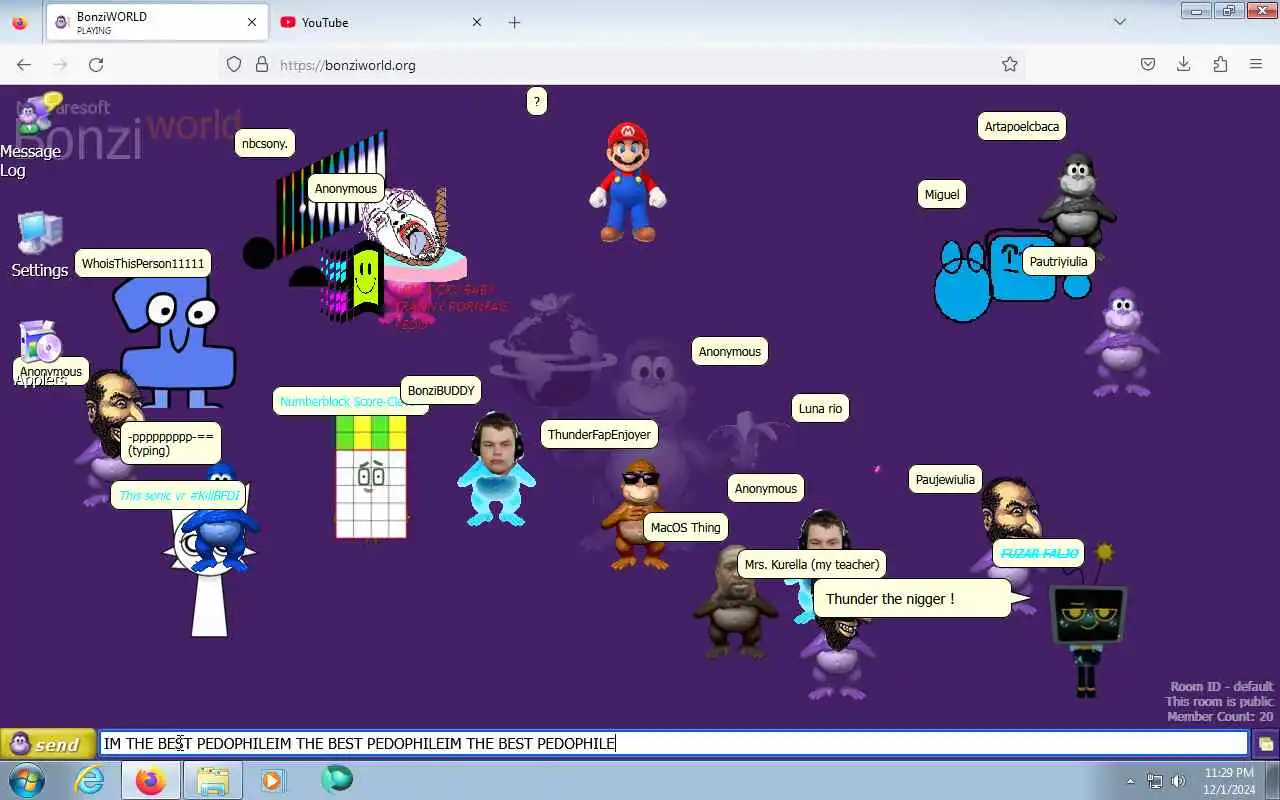The height and width of the screenshot is (800, 1280).
Task: Open the Windows Start menu
Action: coord(26,780)
